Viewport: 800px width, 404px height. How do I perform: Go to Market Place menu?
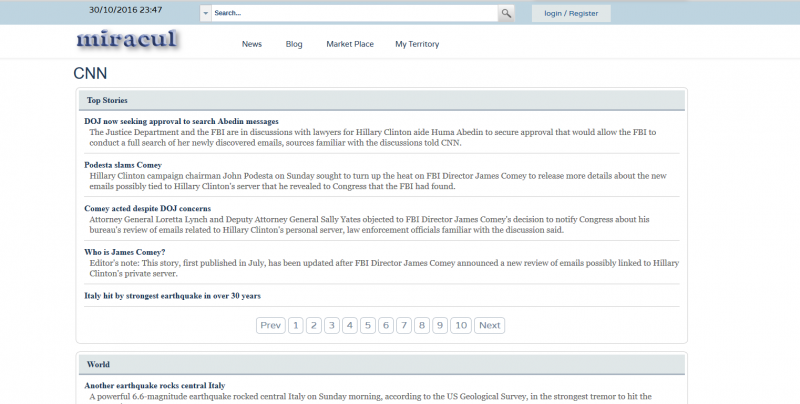click(350, 44)
